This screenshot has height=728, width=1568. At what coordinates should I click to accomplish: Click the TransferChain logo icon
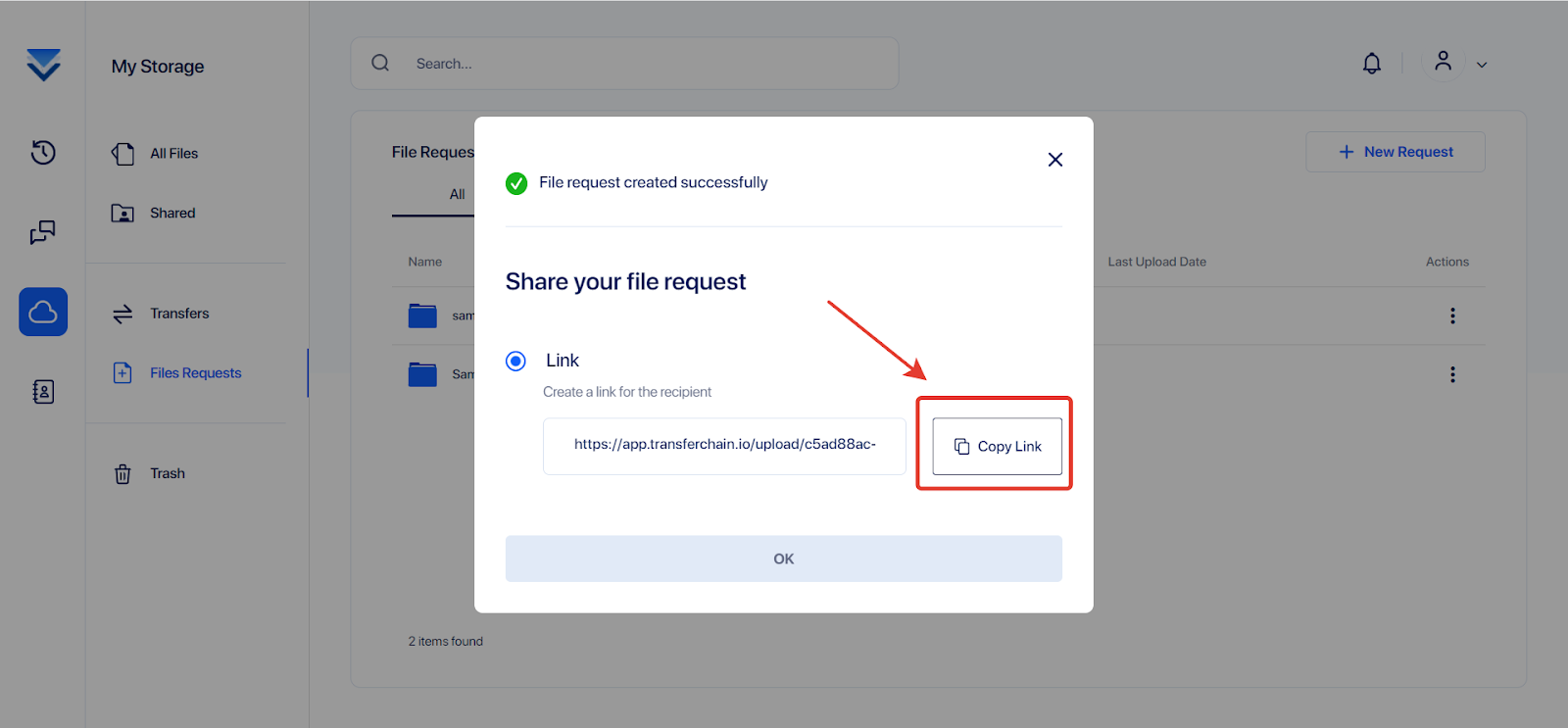tap(43, 65)
